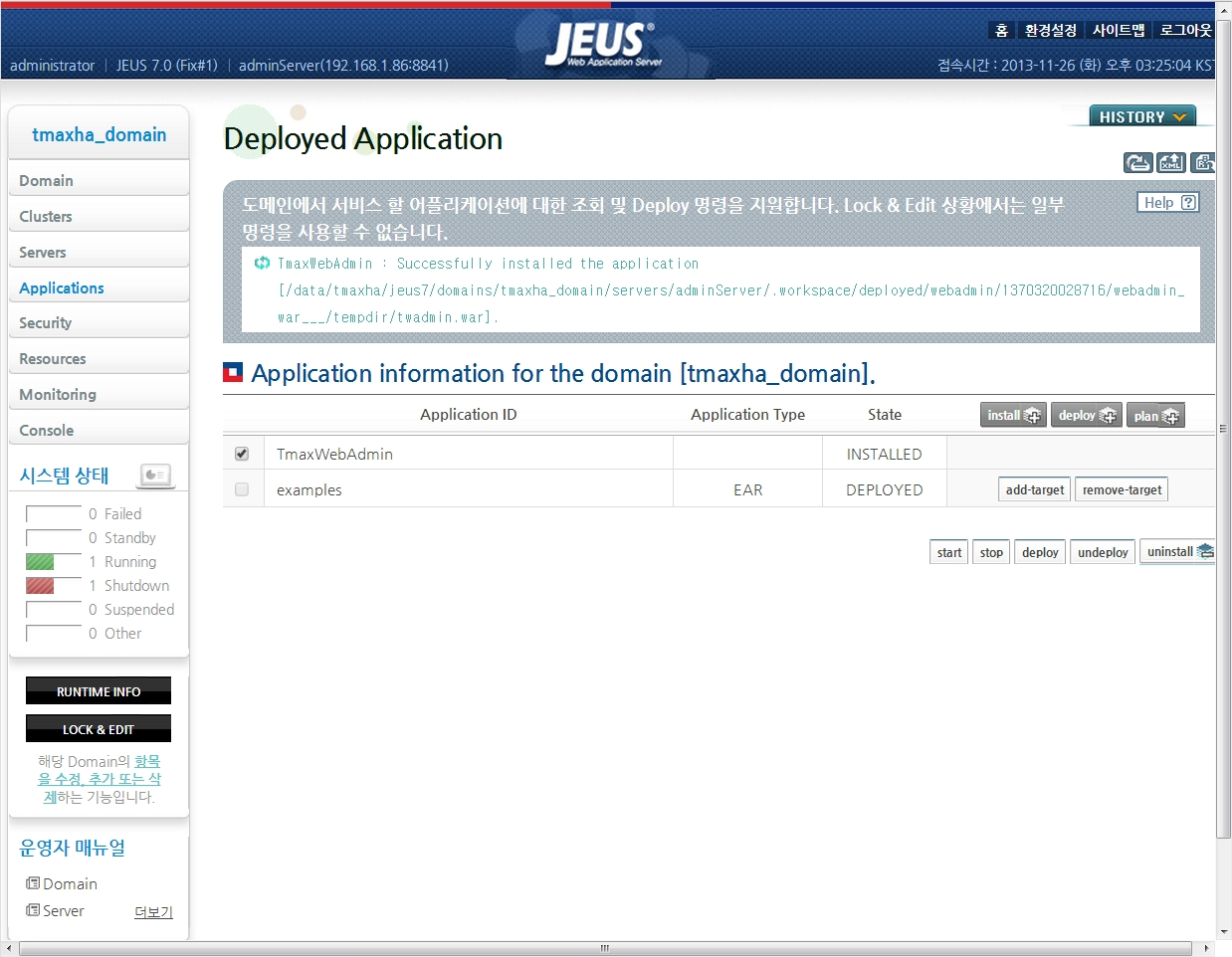
Task: Click the undeploy button
Action: pyautogui.click(x=1103, y=552)
